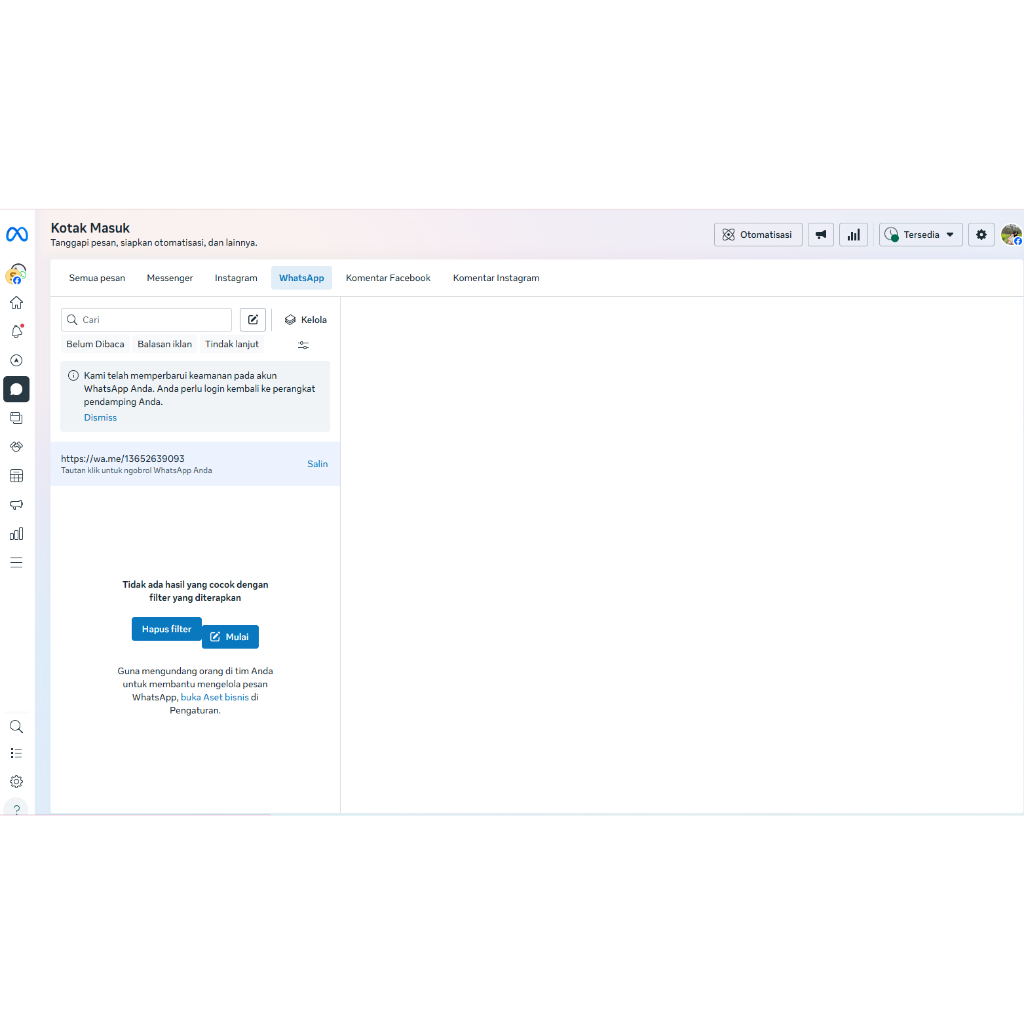Screen dimensions: 1024x1024
Task: Click the compose new message icon
Action: [x=253, y=320]
